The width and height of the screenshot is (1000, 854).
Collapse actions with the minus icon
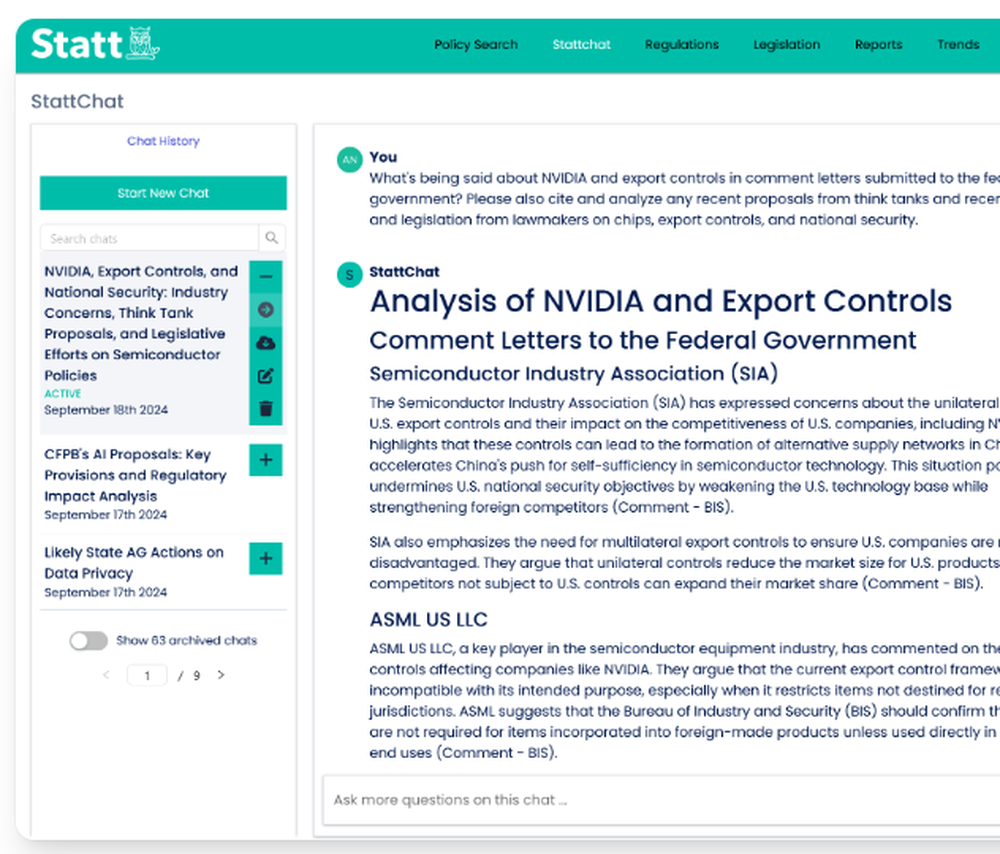click(x=266, y=277)
